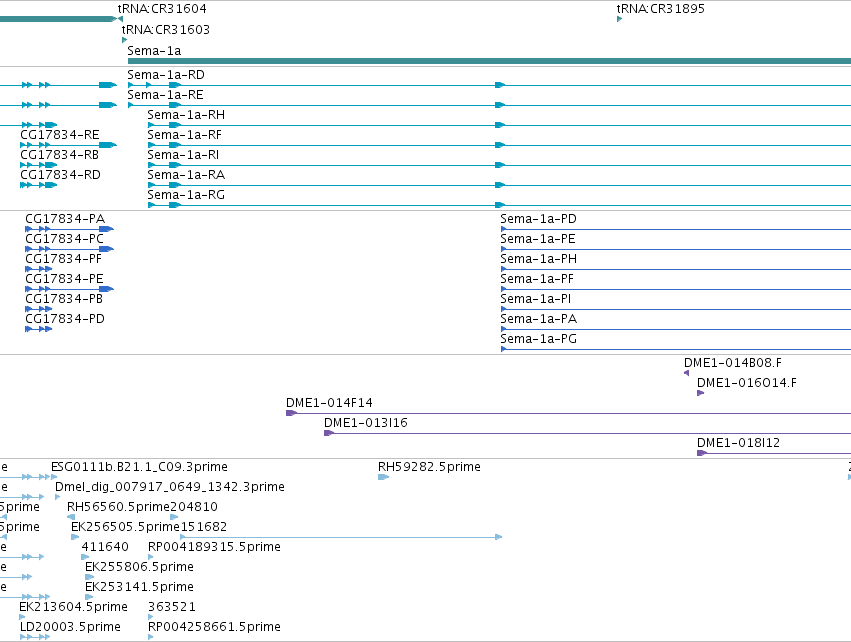
Task: Select the Sema-1a gene bar
Action: point(489,61)
